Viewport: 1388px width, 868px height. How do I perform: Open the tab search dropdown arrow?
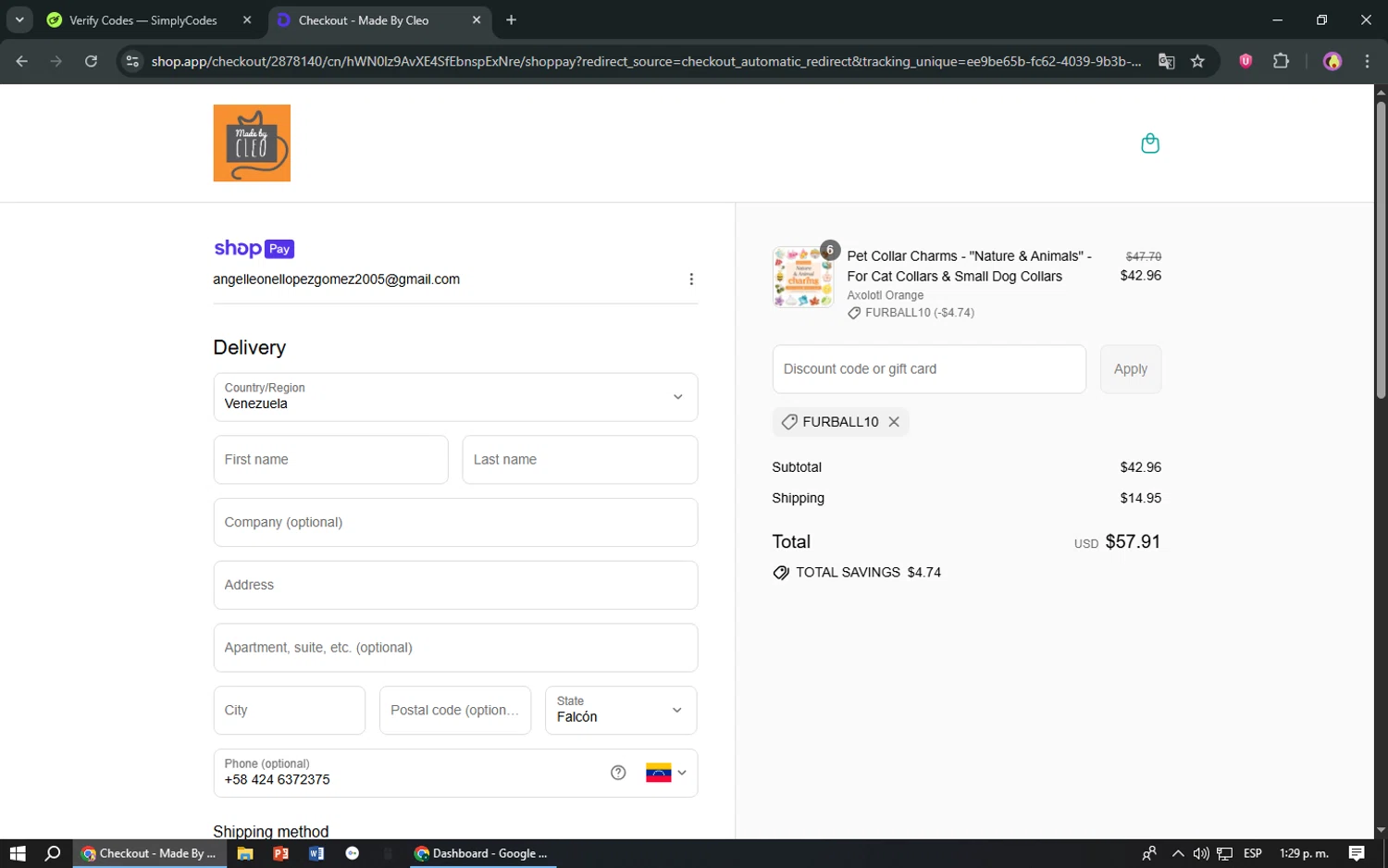19,20
